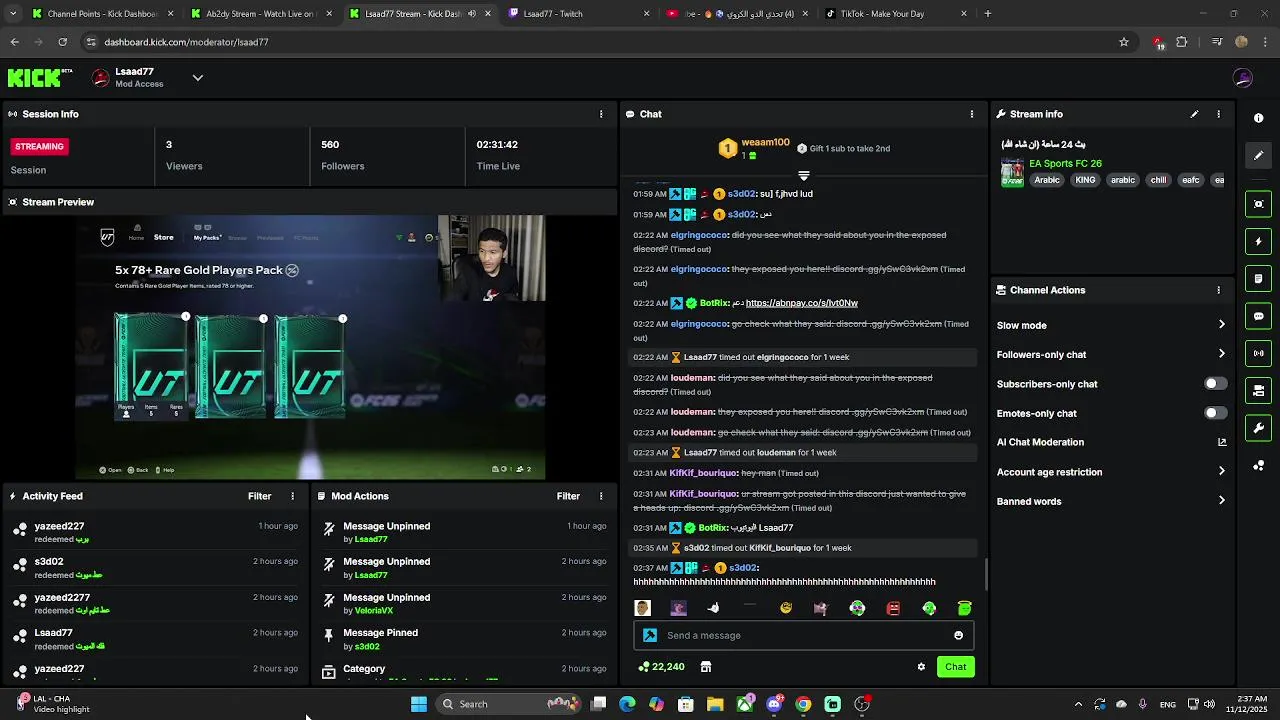Viewport: 1280px width, 720px height.
Task: Switch to Lsaad77 Twitch browser tab
Action: [x=577, y=14]
